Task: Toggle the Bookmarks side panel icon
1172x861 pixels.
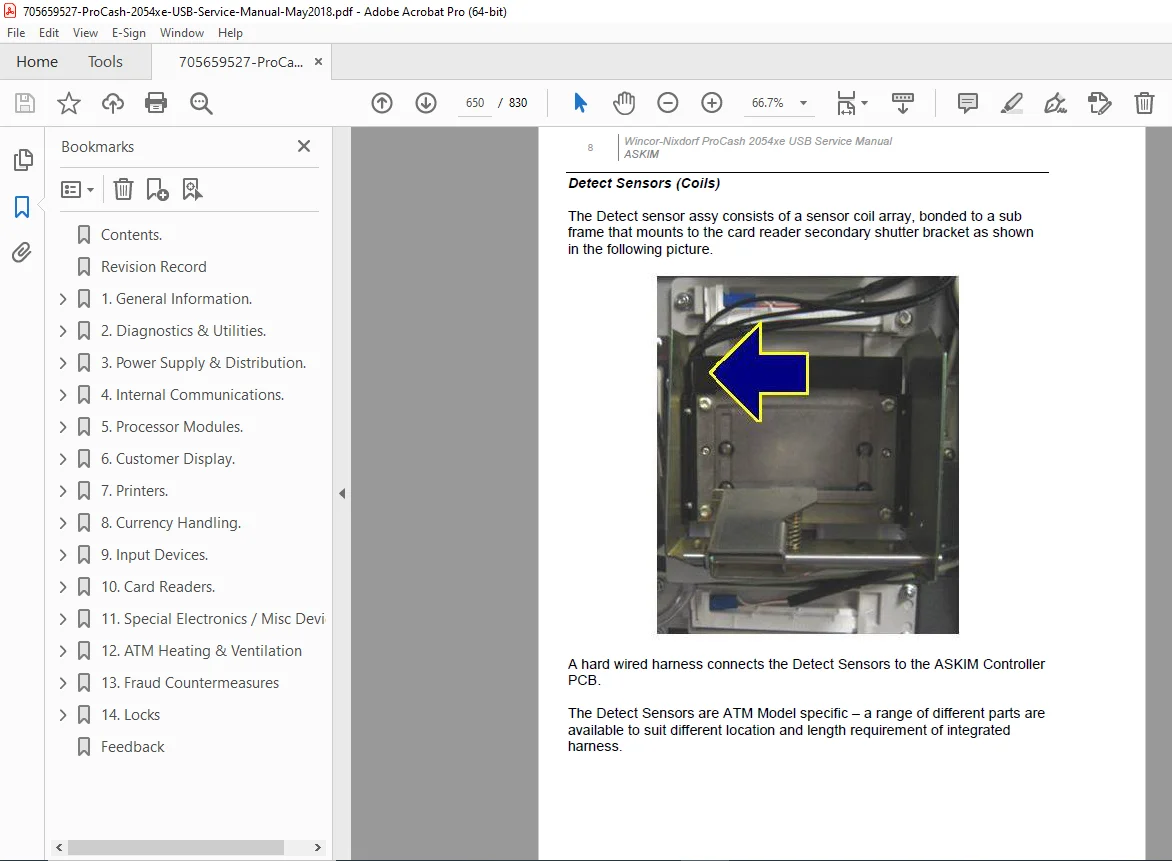Action: coord(22,206)
